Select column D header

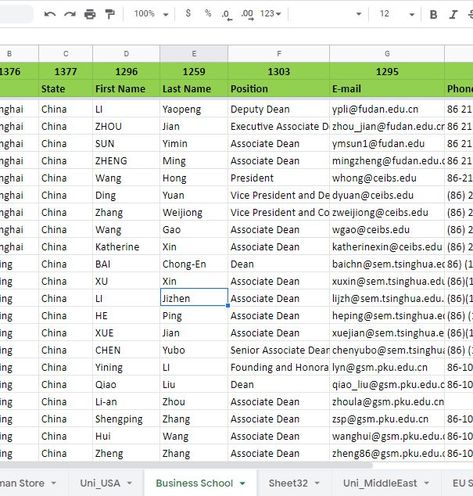pos(126,54)
